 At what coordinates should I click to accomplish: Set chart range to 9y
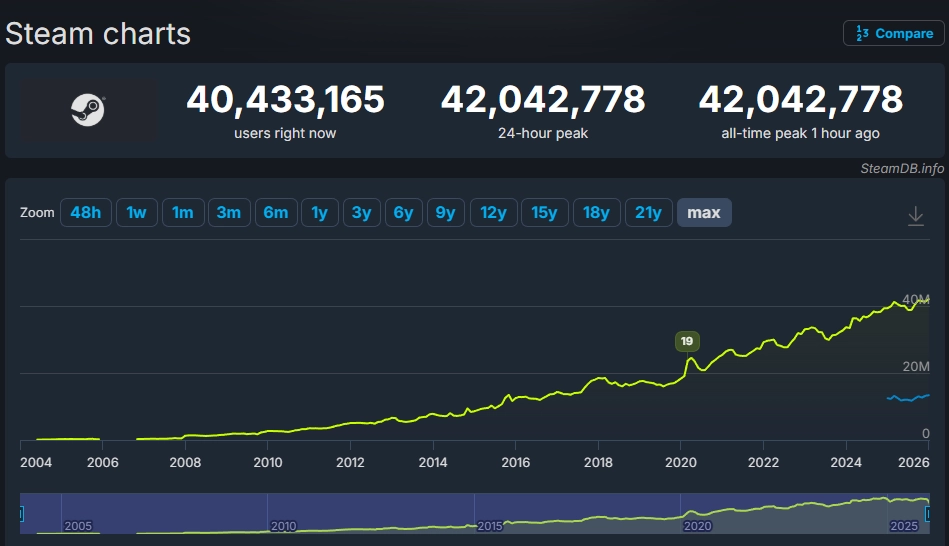[x=445, y=213]
